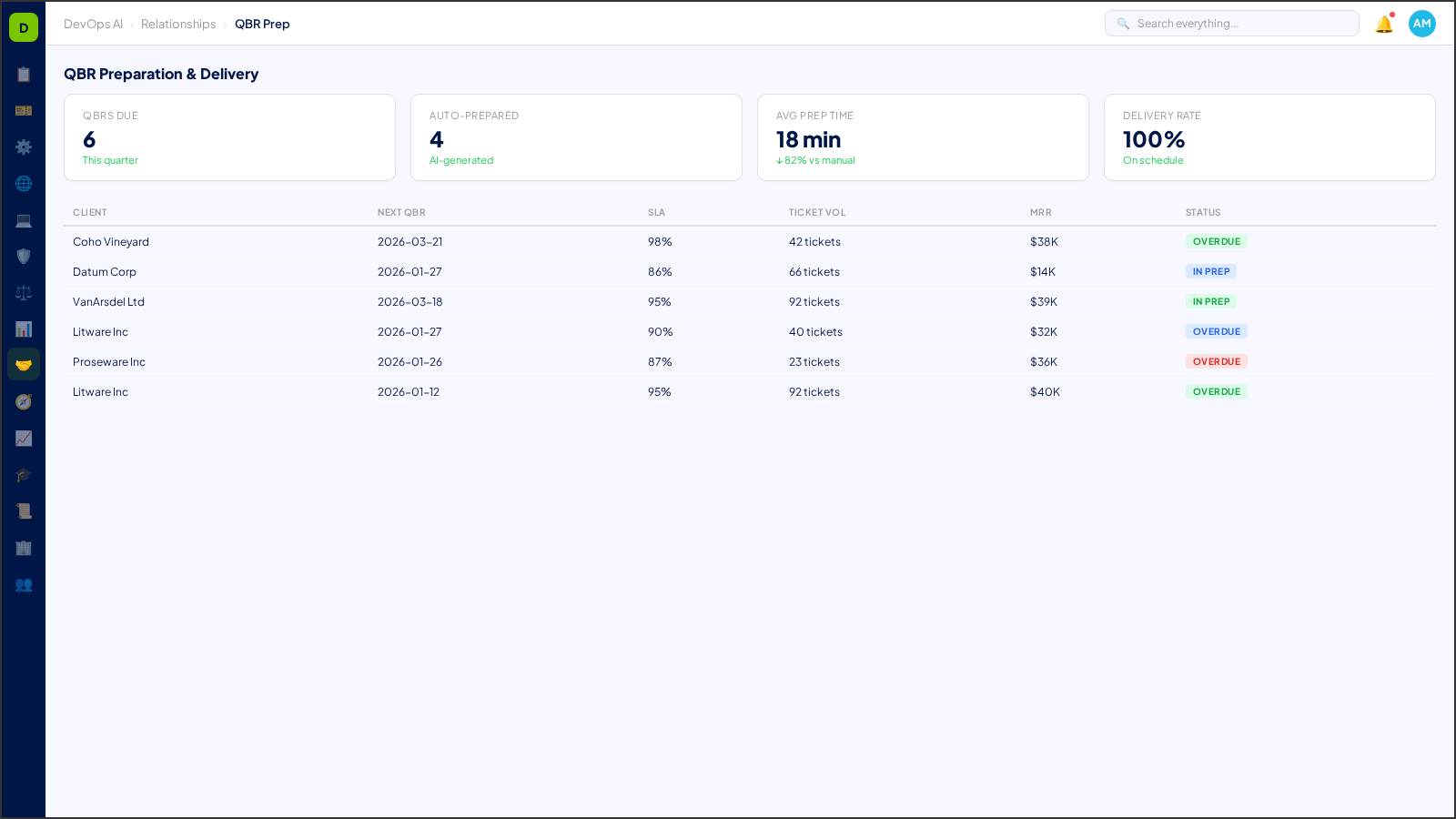Click the notification bell

pyautogui.click(x=1382, y=24)
